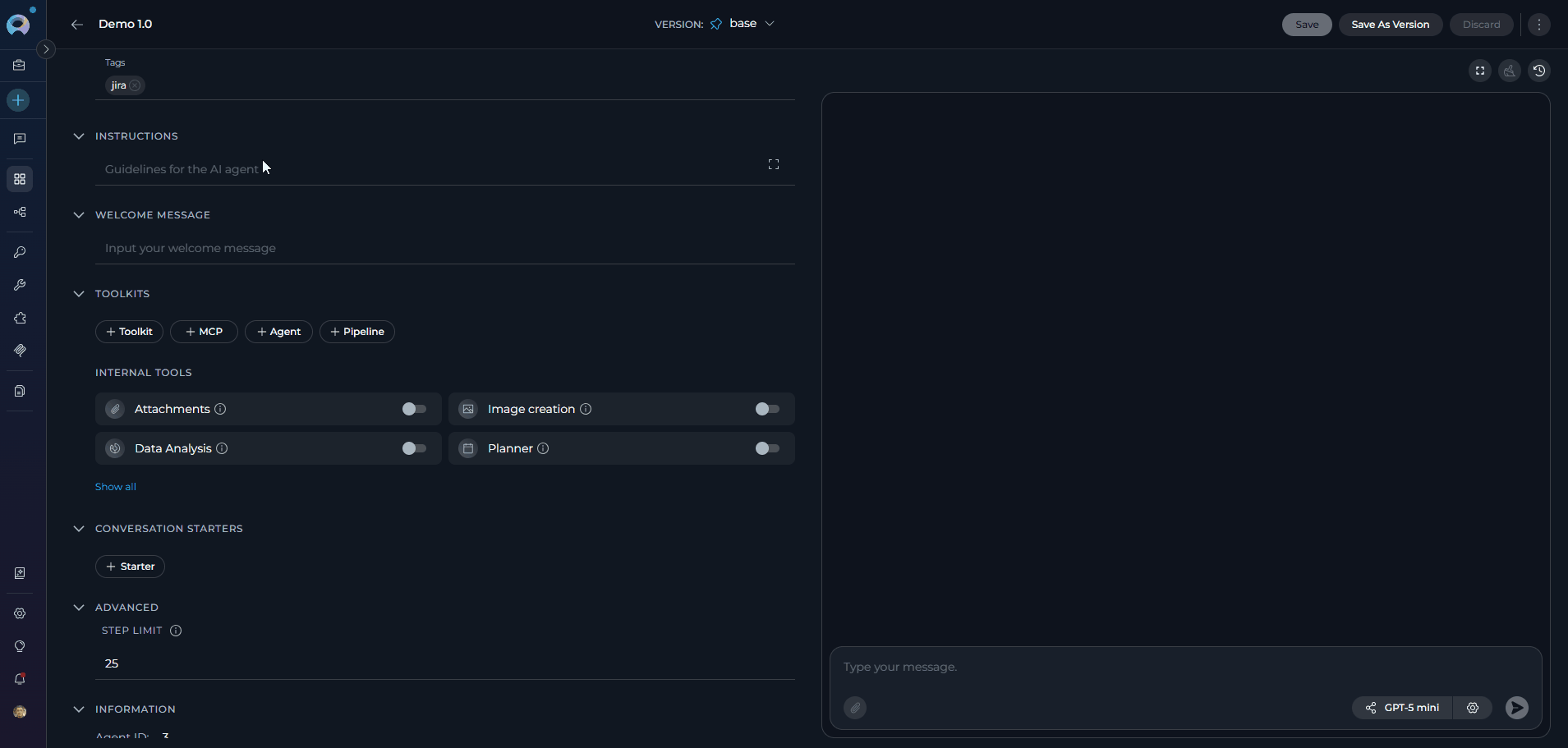
Task: Open the GPT-5 mini model selector
Action: coord(1402,708)
